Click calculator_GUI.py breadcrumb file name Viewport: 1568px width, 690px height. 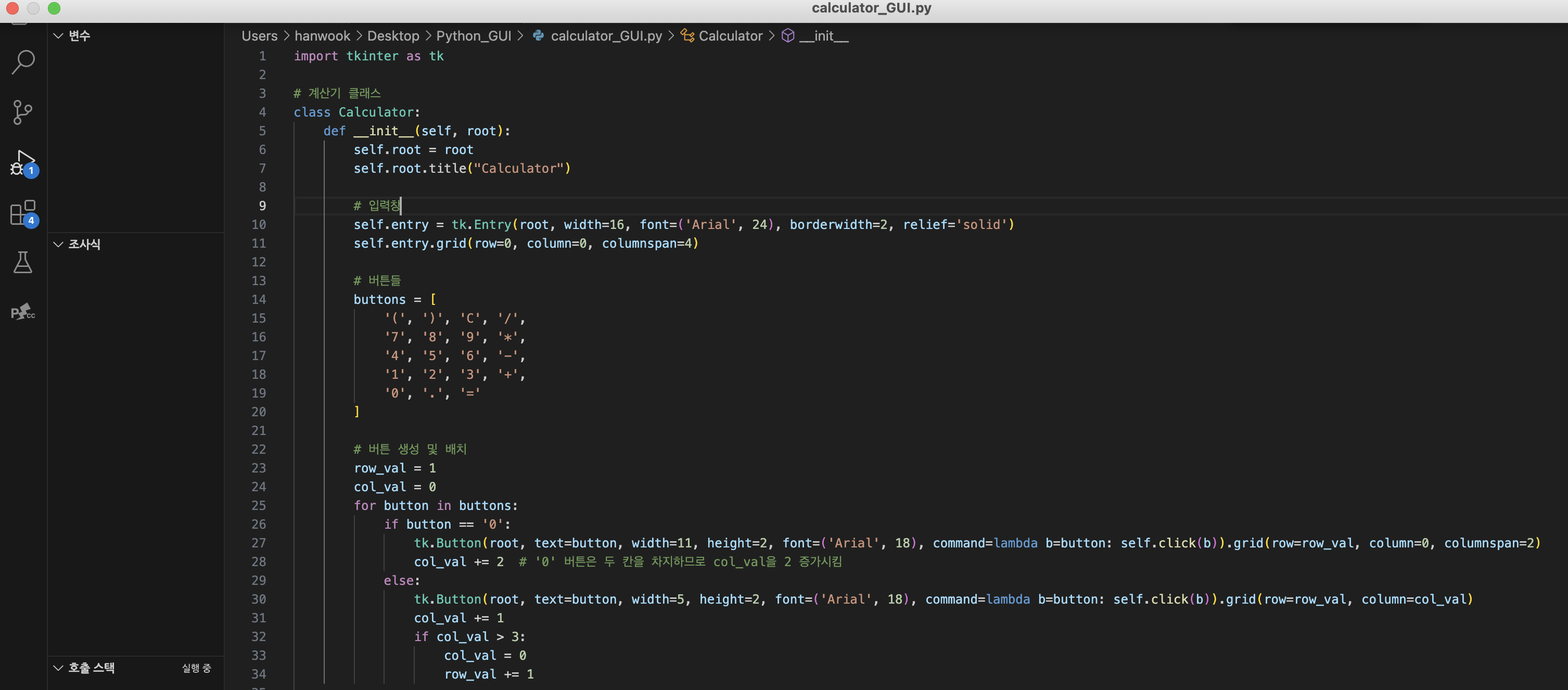pos(606,36)
